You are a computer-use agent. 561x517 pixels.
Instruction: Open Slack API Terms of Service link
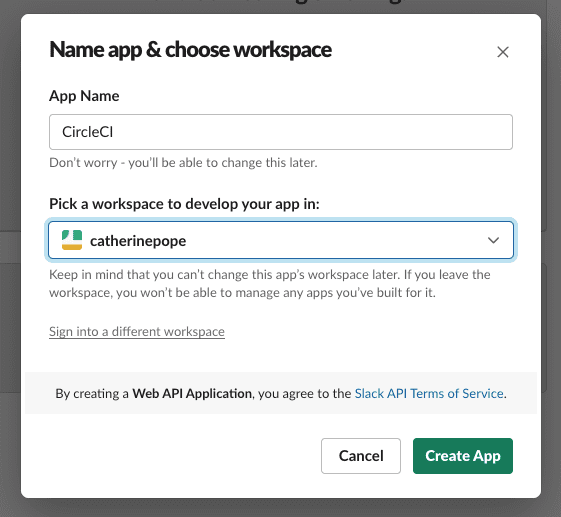[x=429, y=394]
